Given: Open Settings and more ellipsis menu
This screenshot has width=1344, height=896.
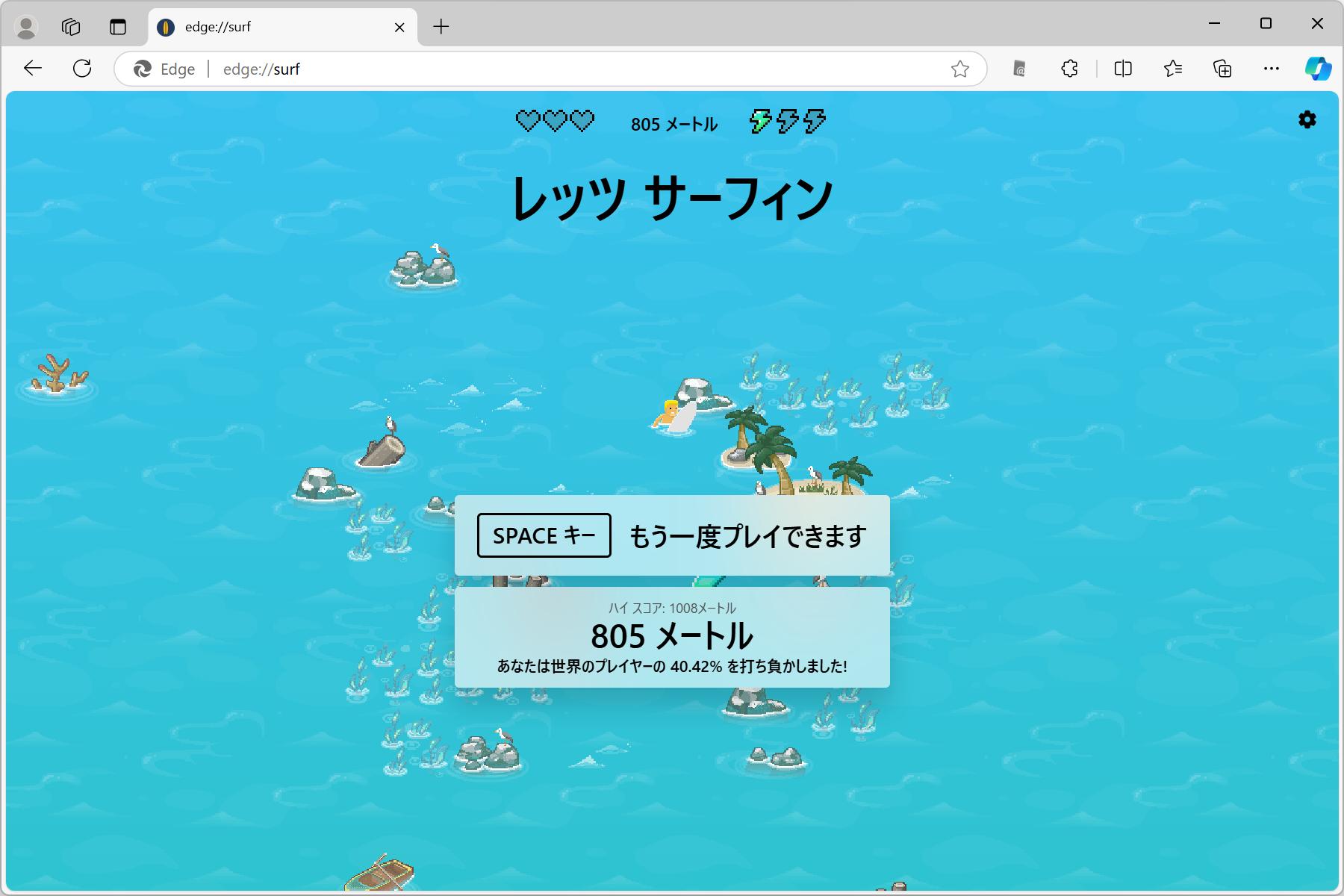Looking at the screenshot, I should [x=1272, y=69].
